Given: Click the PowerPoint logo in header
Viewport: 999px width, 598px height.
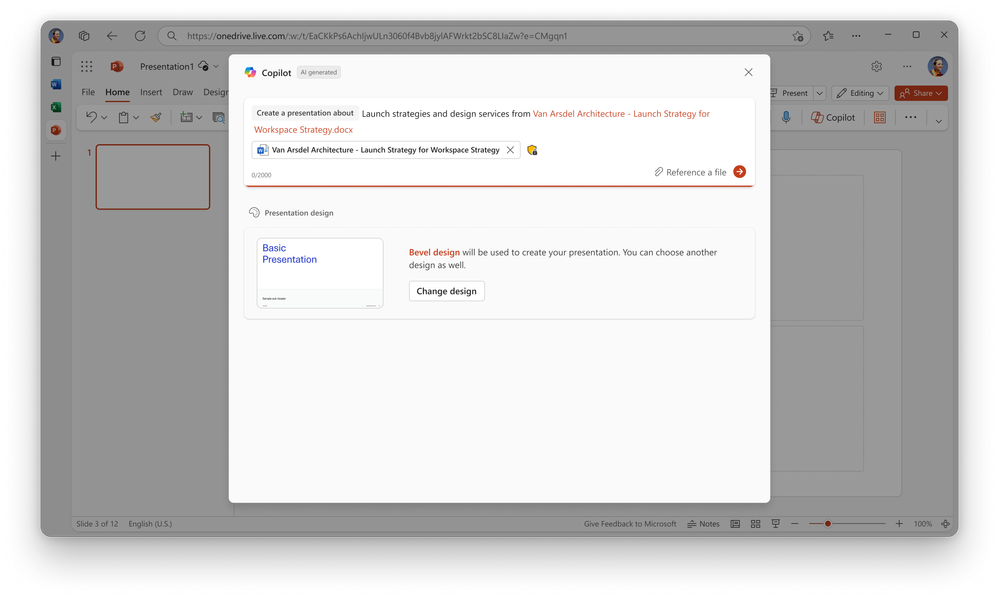Looking at the screenshot, I should pyautogui.click(x=117, y=66).
